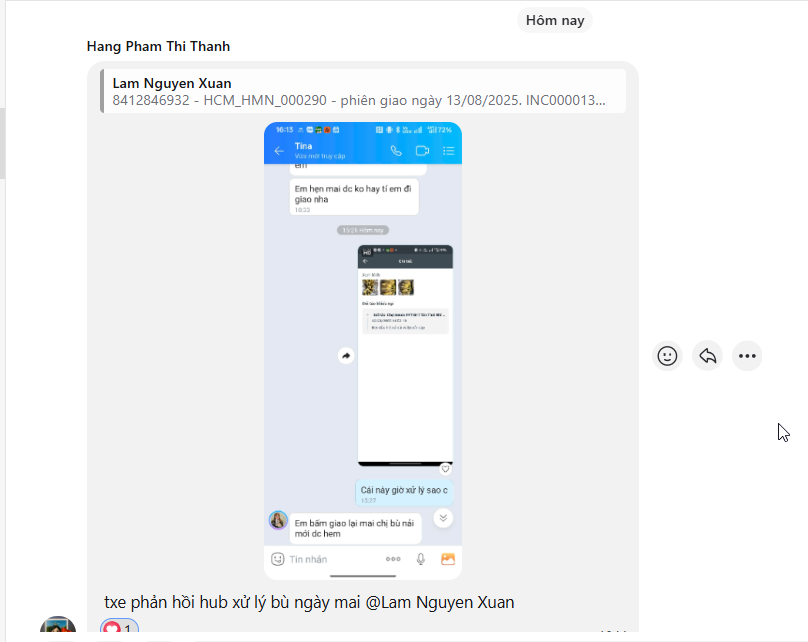Open the emoji reaction picker
The image size is (808, 642).
(x=667, y=356)
